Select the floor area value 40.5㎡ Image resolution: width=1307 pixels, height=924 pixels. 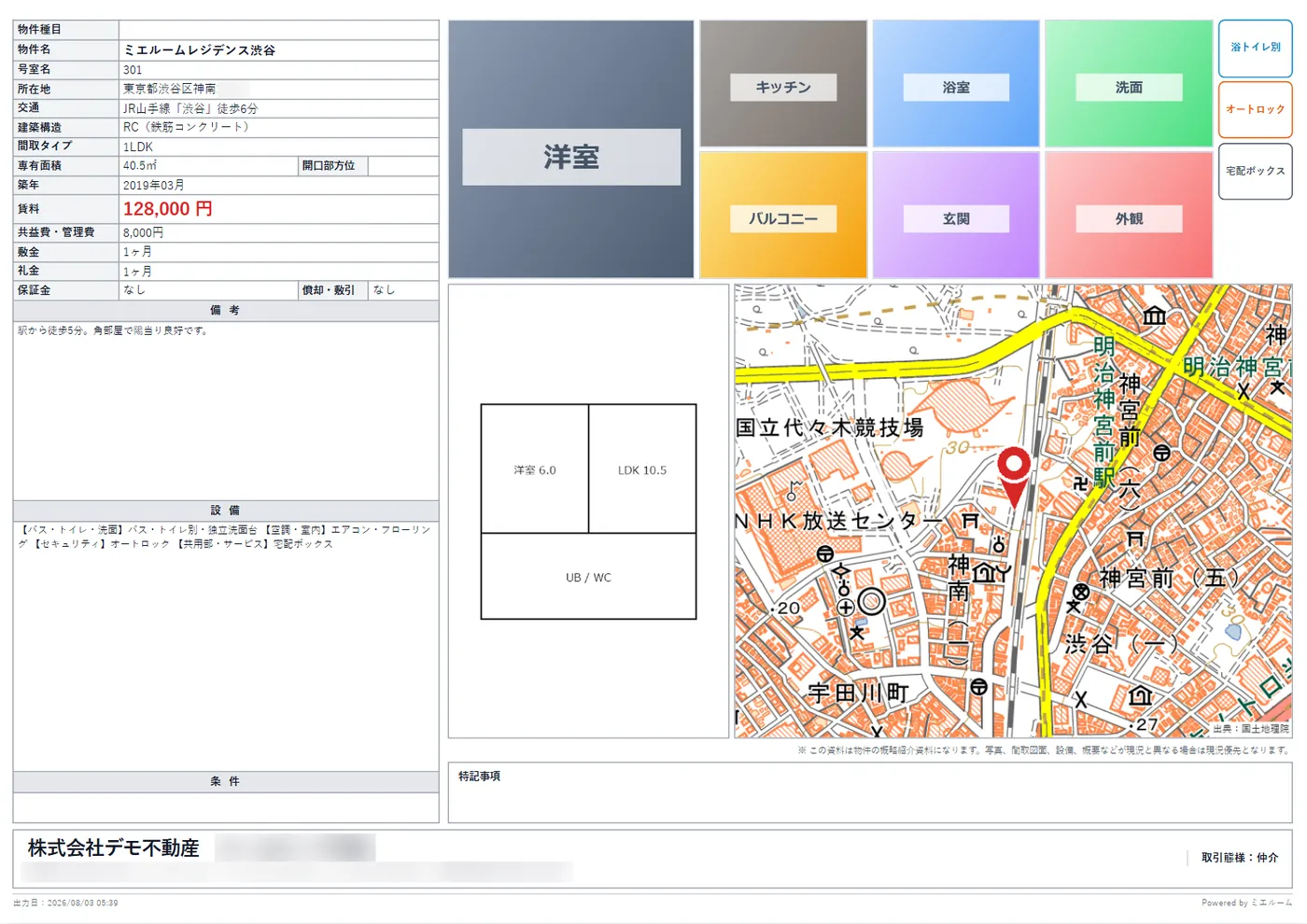140,166
